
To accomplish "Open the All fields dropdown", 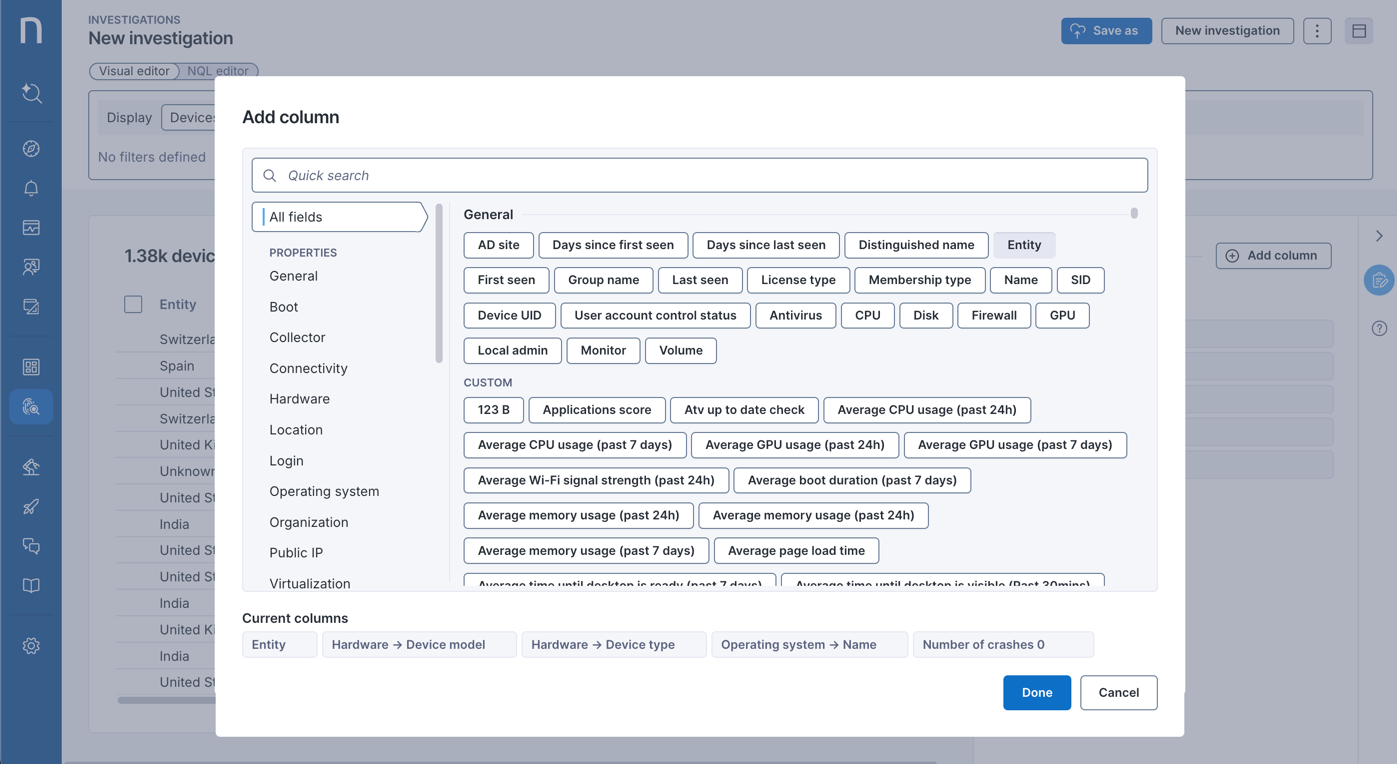I will click(340, 216).
